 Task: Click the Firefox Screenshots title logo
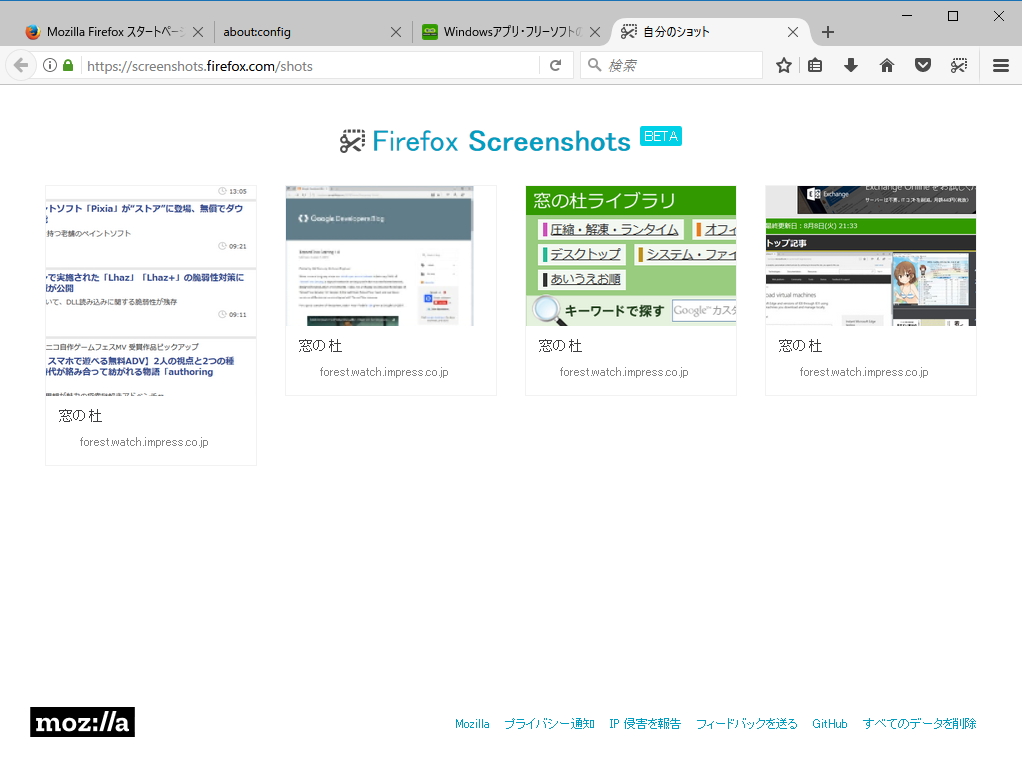(x=485, y=141)
